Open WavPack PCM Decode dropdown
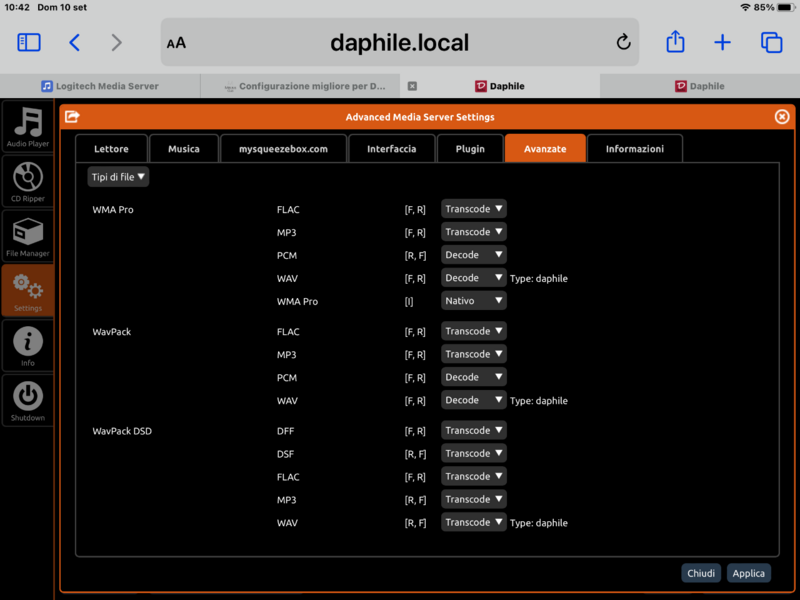 (474, 378)
